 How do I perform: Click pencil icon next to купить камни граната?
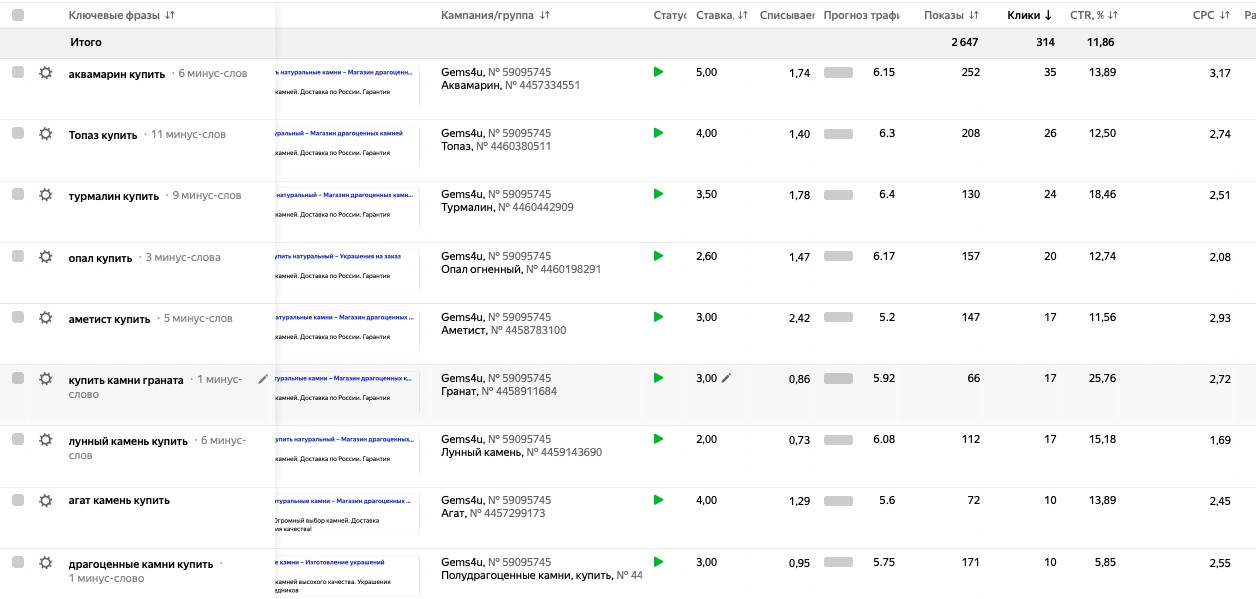pyautogui.click(x=263, y=379)
